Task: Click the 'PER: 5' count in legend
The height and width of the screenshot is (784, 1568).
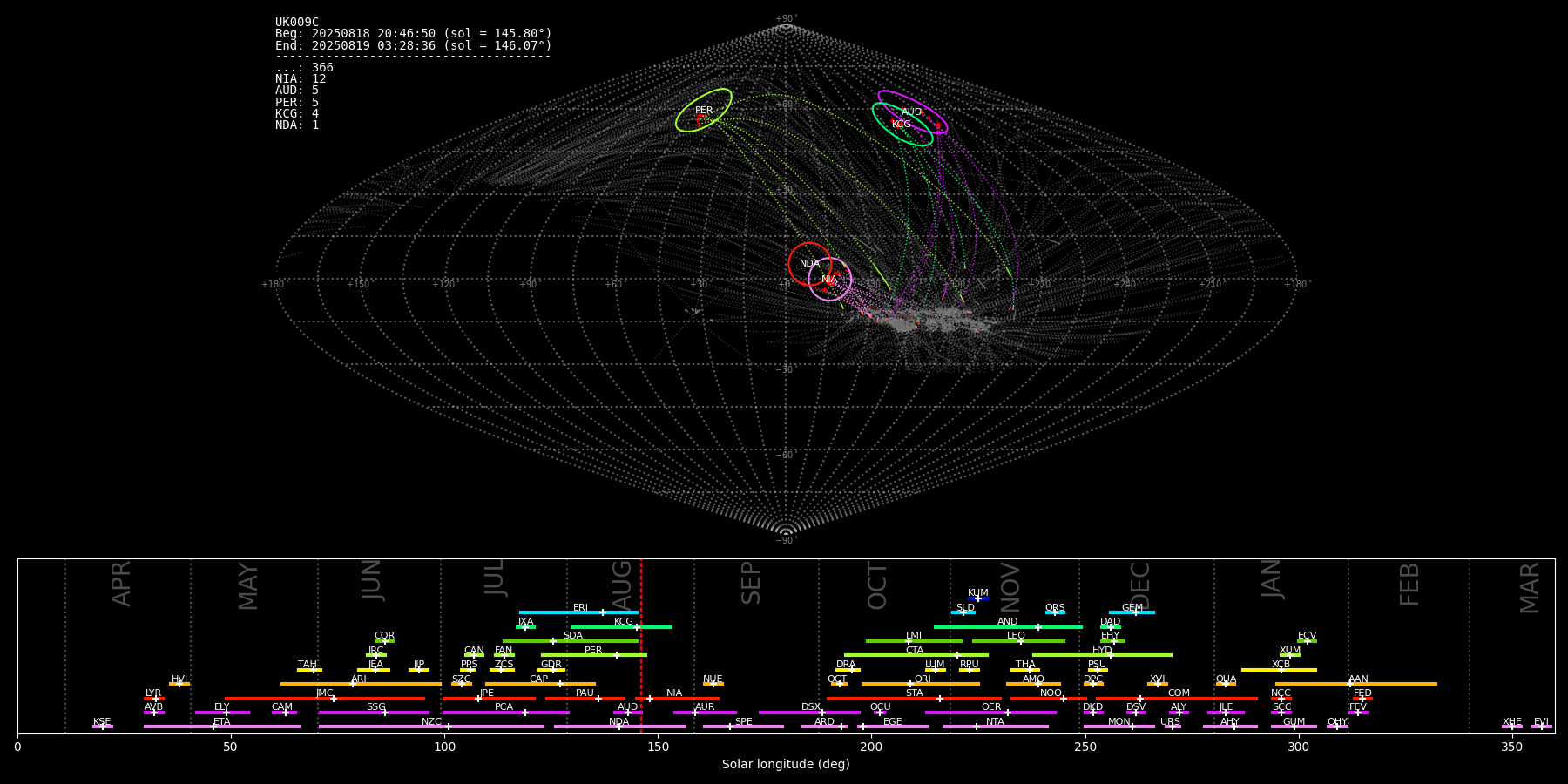Action: click(297, 102)
